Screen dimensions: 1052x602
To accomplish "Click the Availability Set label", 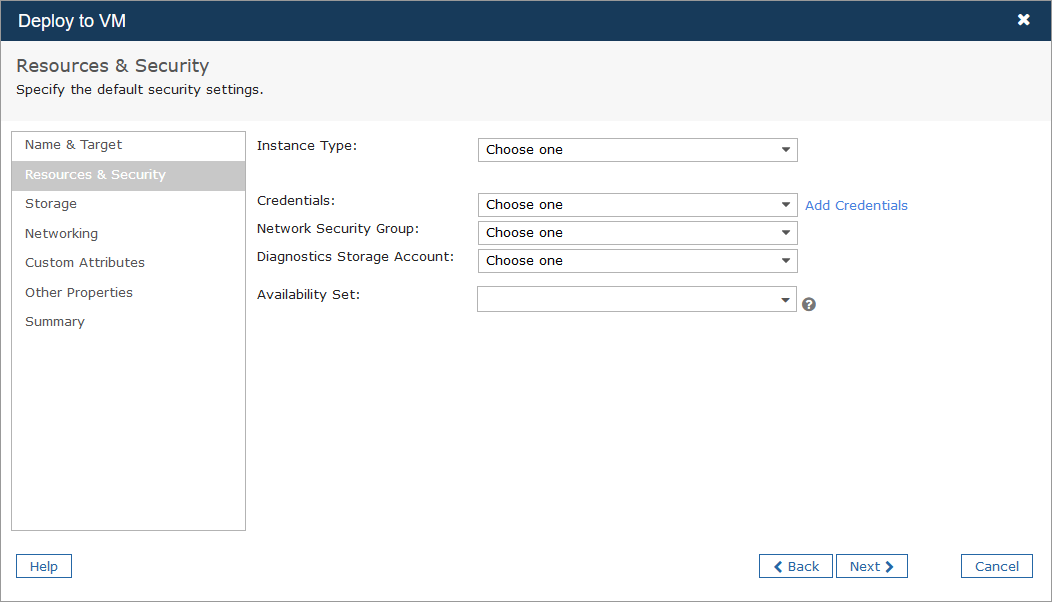I will point(308,295).
